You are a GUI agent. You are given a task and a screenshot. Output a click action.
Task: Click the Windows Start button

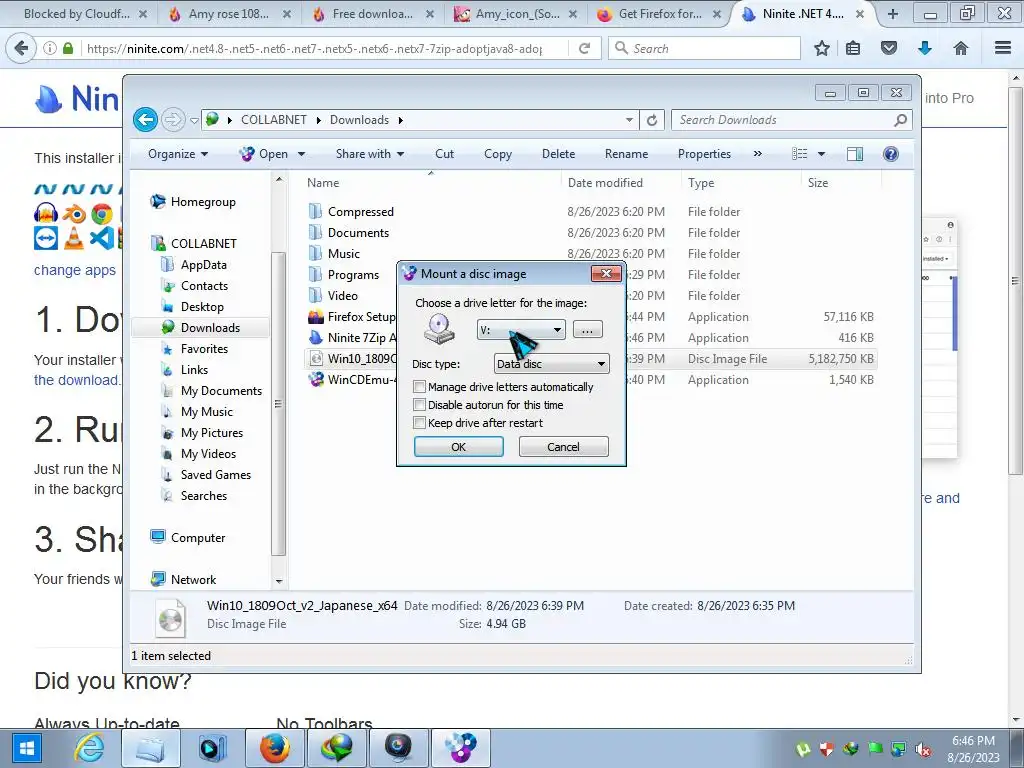[26, 748]
